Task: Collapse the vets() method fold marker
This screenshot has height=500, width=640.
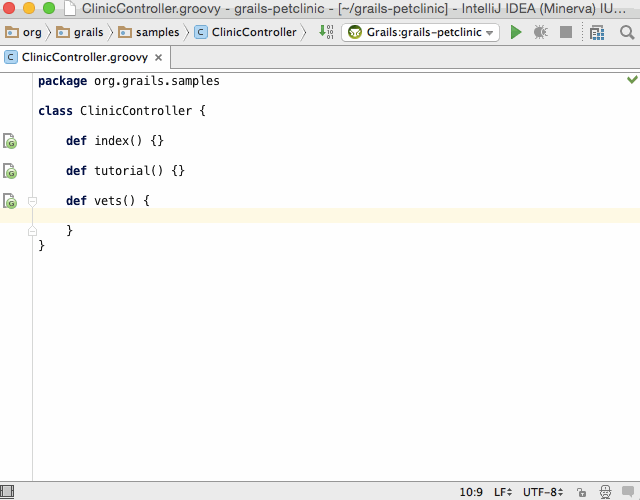Action: click(x=32, y=201)
